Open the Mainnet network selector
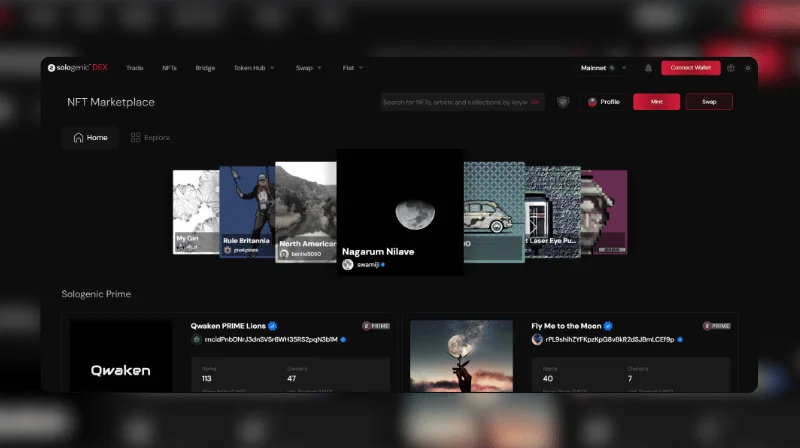This screenshot has width=800, height=448. (603, 68)
